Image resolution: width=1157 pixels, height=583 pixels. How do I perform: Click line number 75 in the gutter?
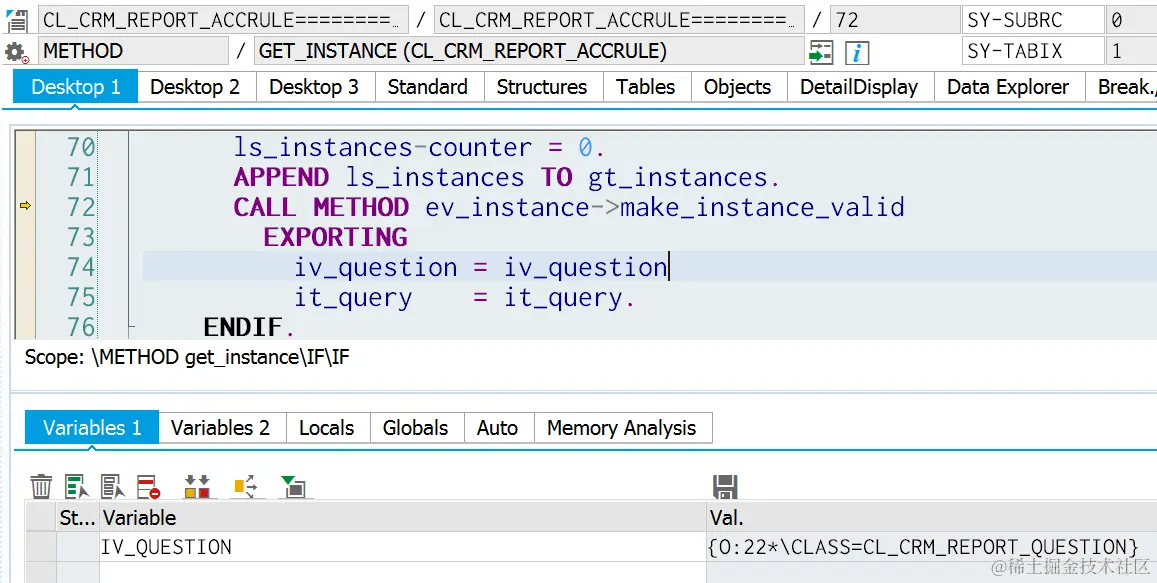tap(81, 297)
